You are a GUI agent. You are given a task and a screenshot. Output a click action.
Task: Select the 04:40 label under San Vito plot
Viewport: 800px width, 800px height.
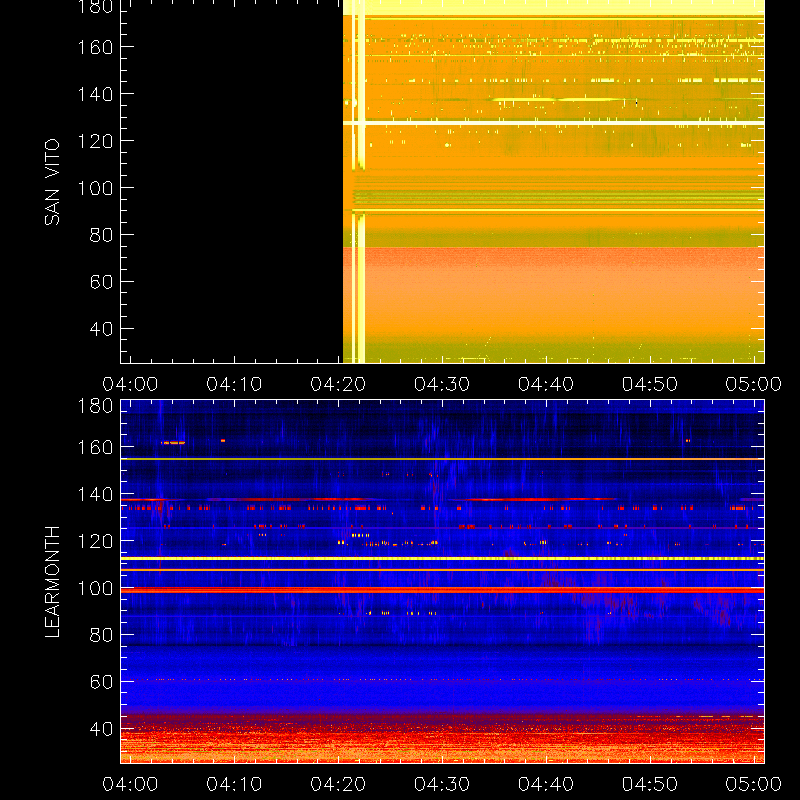pyautogui.click(x=546, y=384)
